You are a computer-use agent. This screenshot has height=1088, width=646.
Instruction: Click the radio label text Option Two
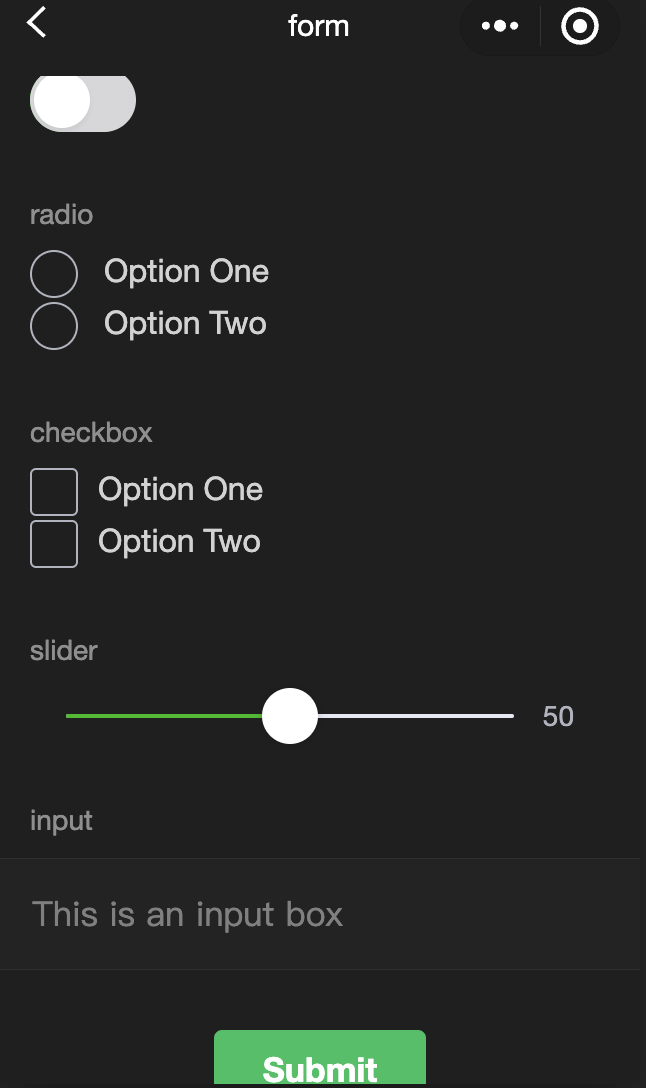185,324
